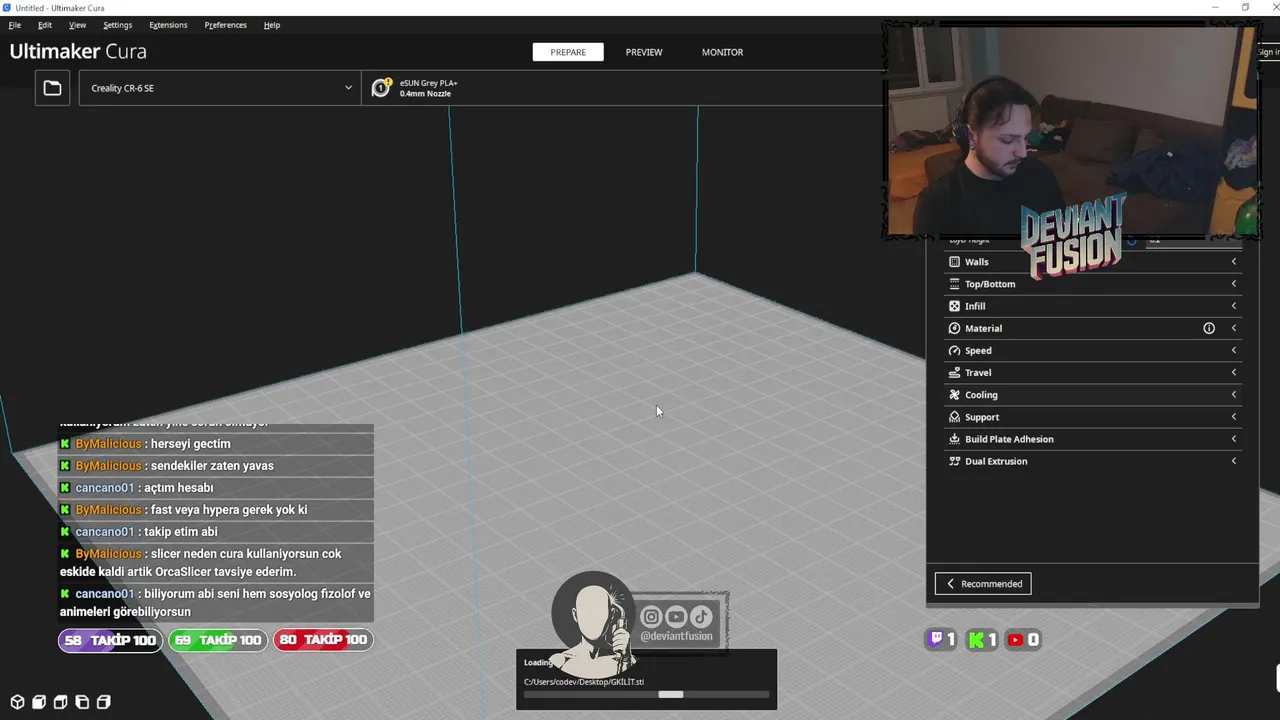This screenshot has width=1280, height=720.
Task: Switch to top view cube icon
Action: (x=60, y=702)
